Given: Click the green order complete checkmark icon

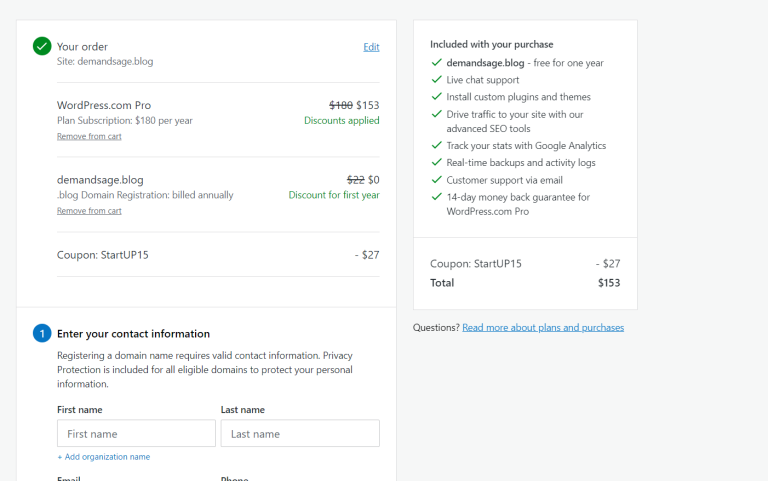Looking at the screenshot, I should [x=42, y=46].
